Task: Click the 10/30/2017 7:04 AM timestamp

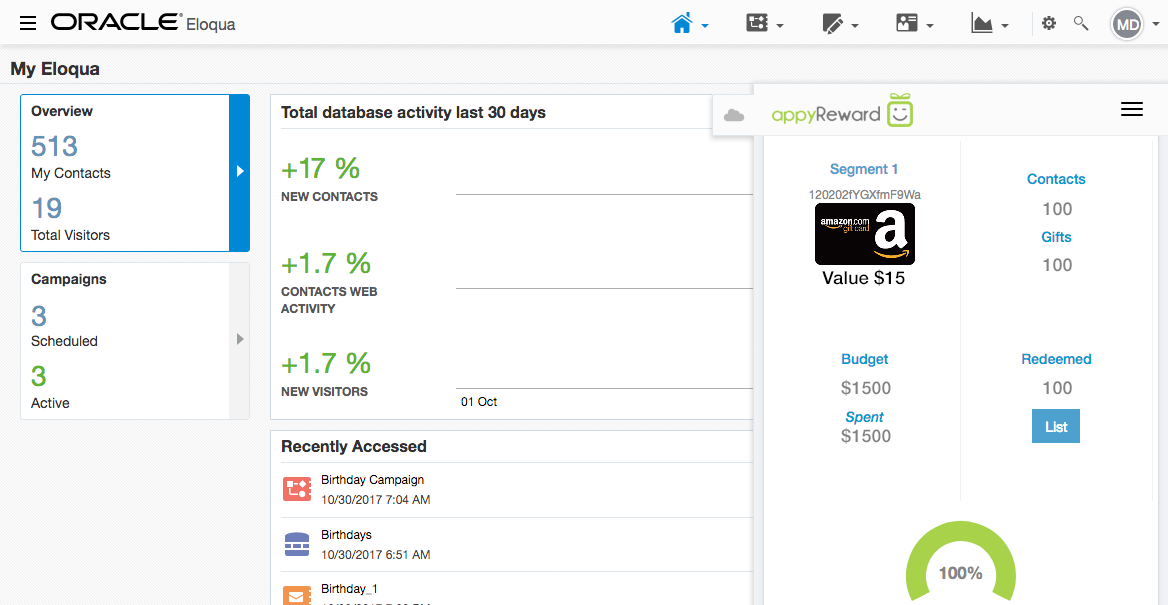Action: point(375,500)
